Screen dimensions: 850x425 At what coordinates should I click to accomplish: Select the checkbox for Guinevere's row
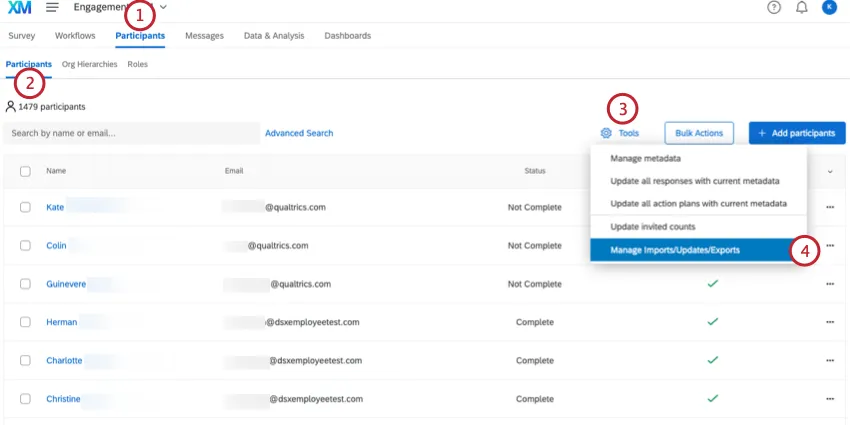[25, 284]
